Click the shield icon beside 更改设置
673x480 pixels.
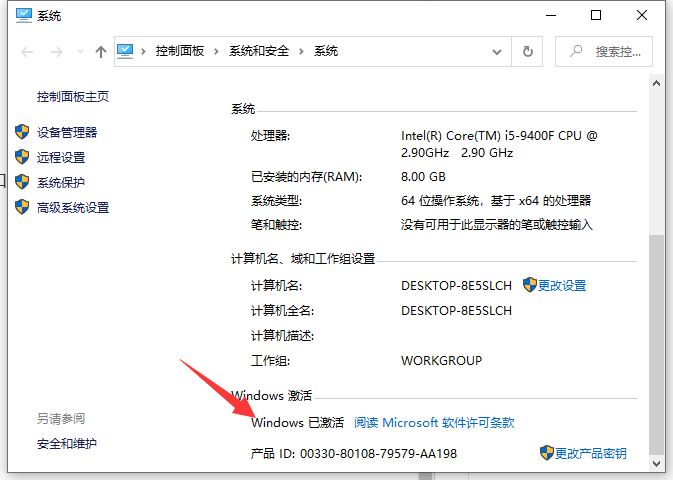pyautogui.click(x=530, y=285)
